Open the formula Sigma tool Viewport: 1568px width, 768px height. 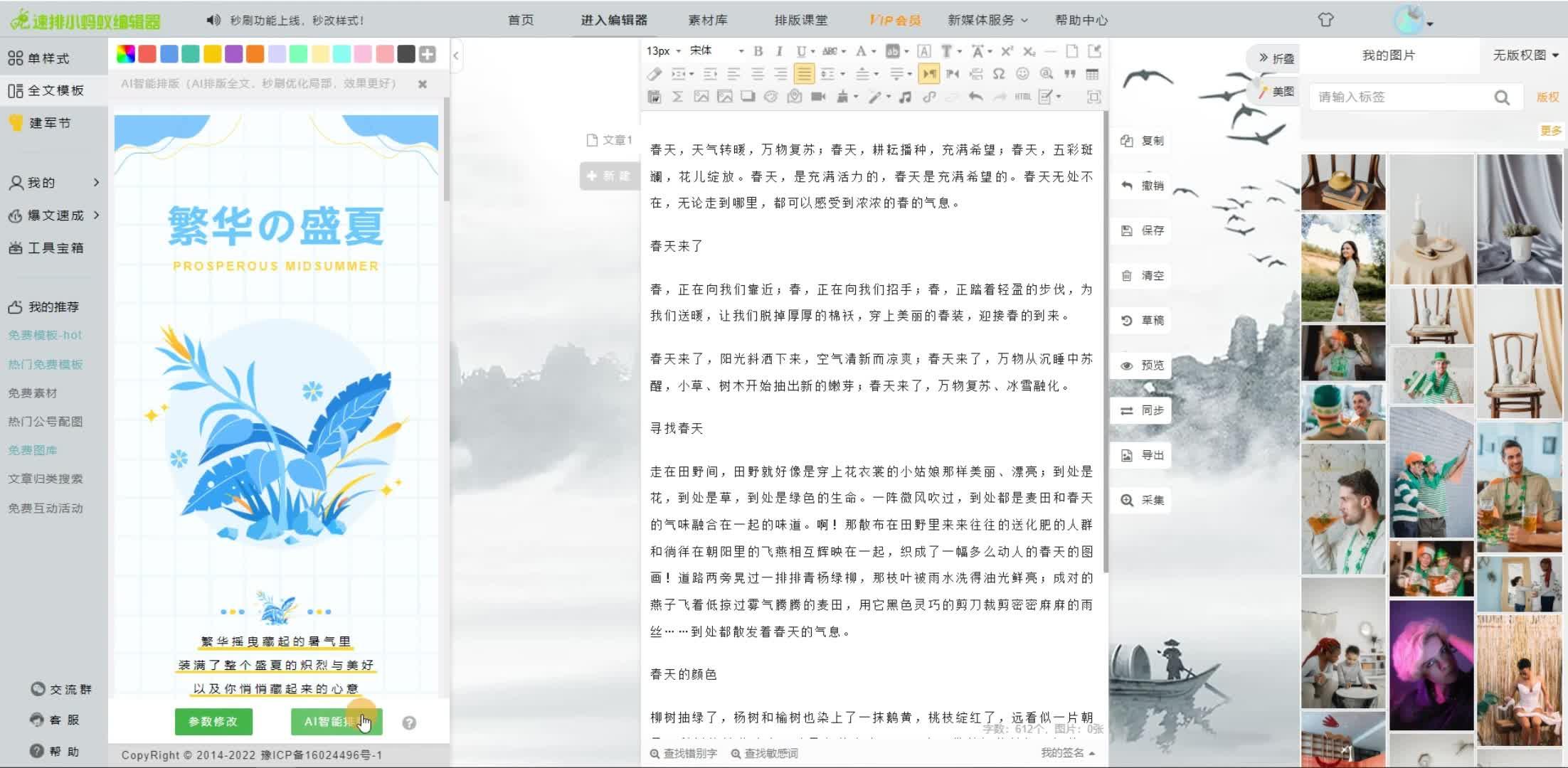point(677,97)
